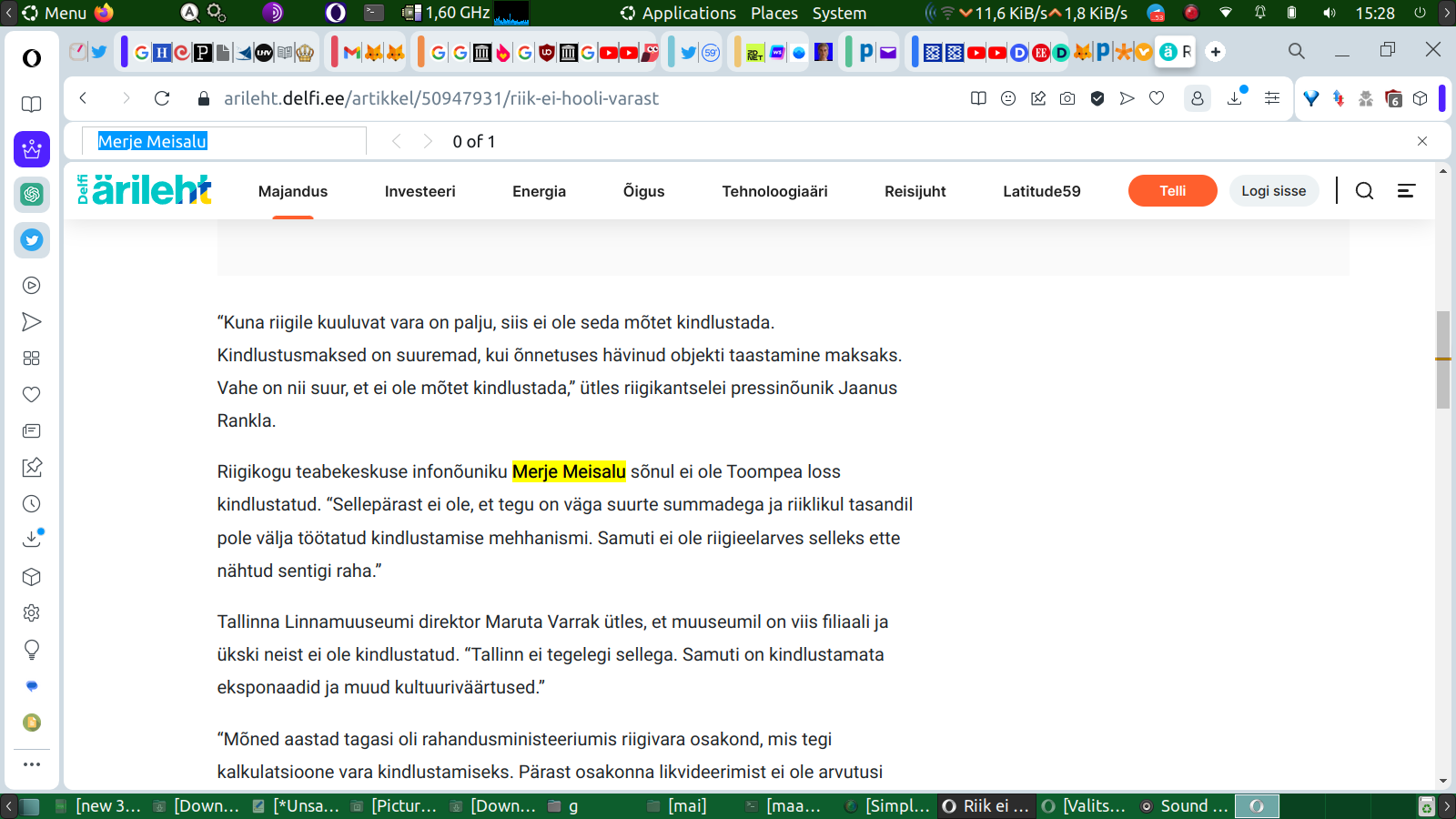The height and width of the screenshot is (819, 1456).
Task: Go to previous find-in-page match
Action: point(396,141)
